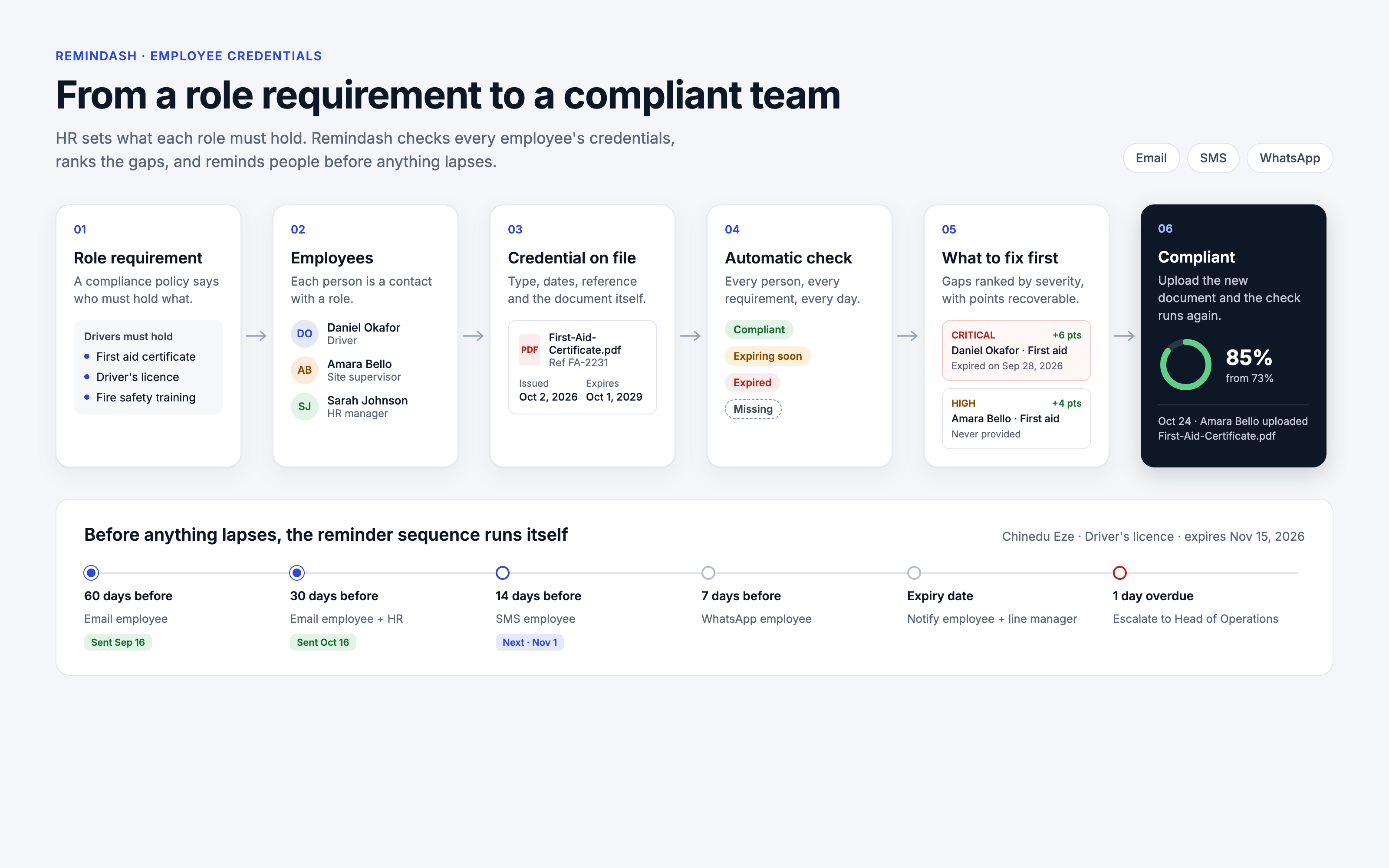This screenshot has width=1389, height=868.
Task: Click the Fire safety training bullet item
Action: pos(146,397)
